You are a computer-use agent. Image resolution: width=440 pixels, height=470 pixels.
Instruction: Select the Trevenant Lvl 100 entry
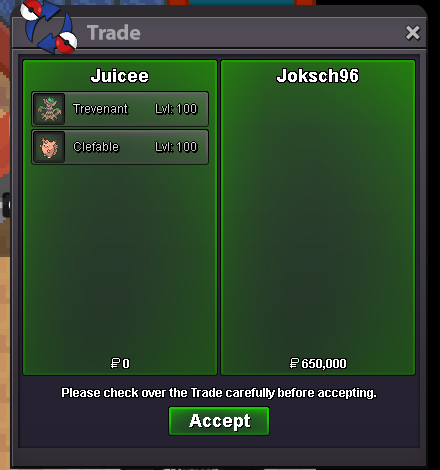tap(120, 109)
